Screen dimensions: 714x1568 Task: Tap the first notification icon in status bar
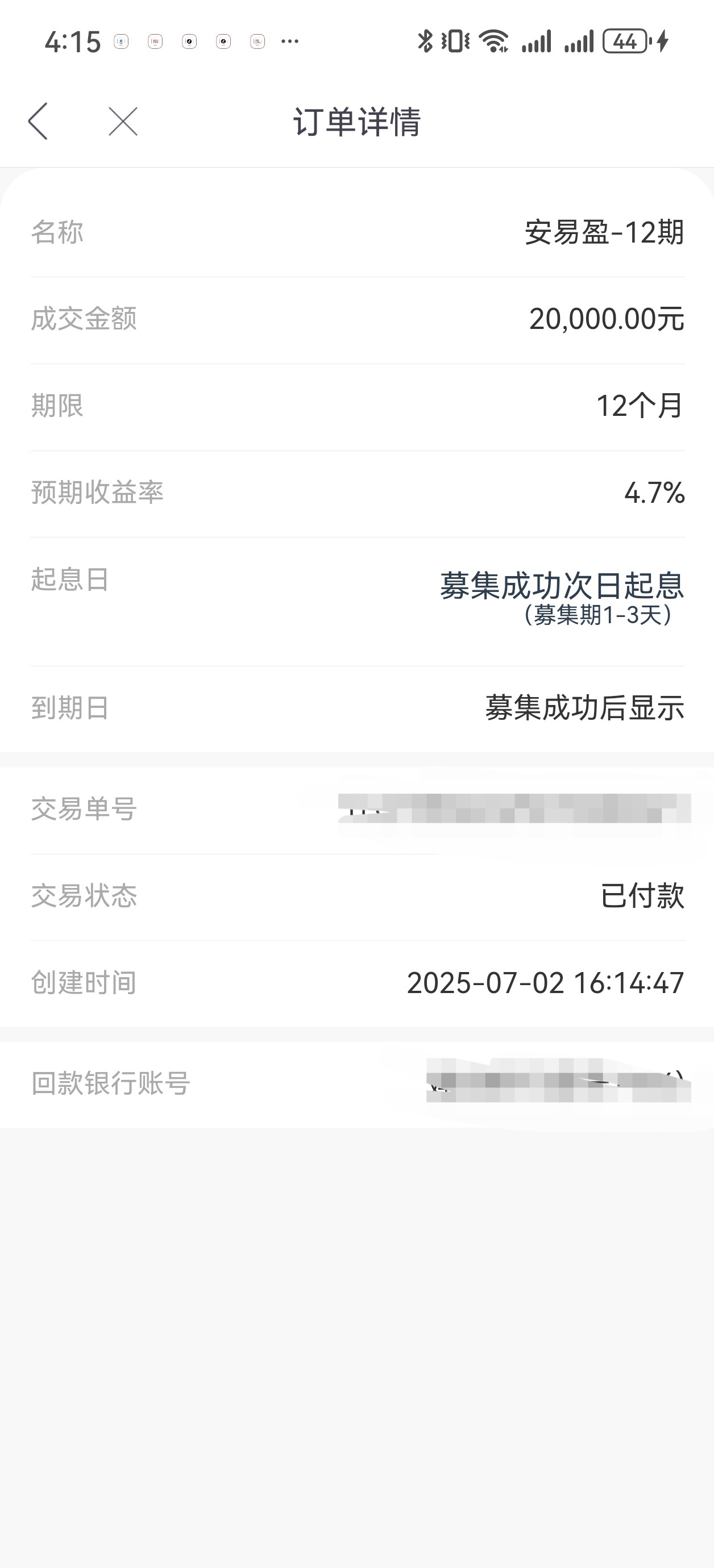tap(121, 41)
